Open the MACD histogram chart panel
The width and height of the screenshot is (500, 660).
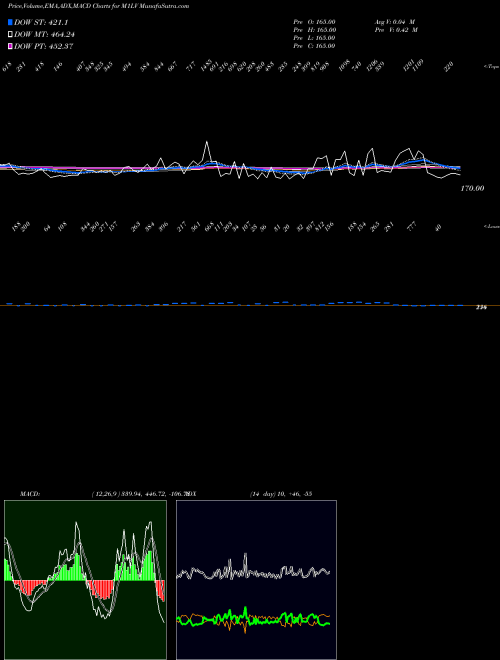click(85, 580)
